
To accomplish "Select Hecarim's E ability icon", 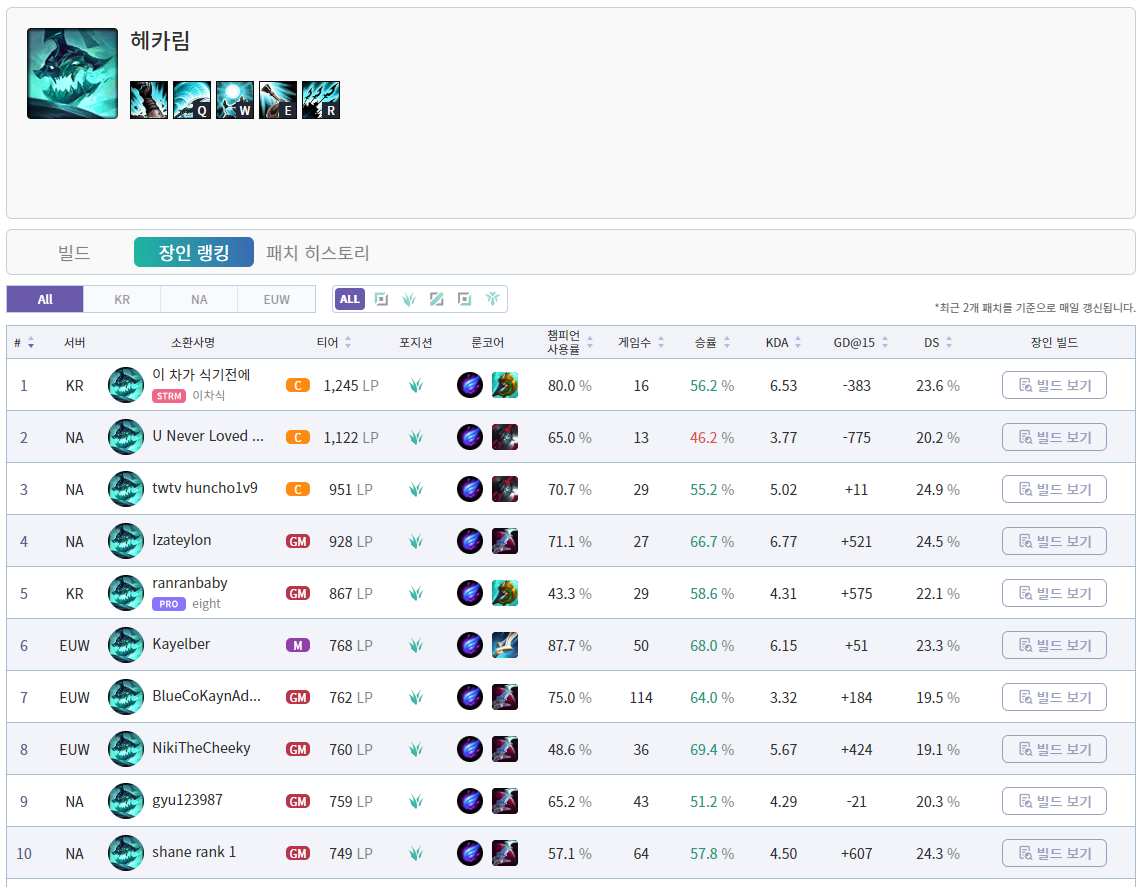I will pos(278,100).
